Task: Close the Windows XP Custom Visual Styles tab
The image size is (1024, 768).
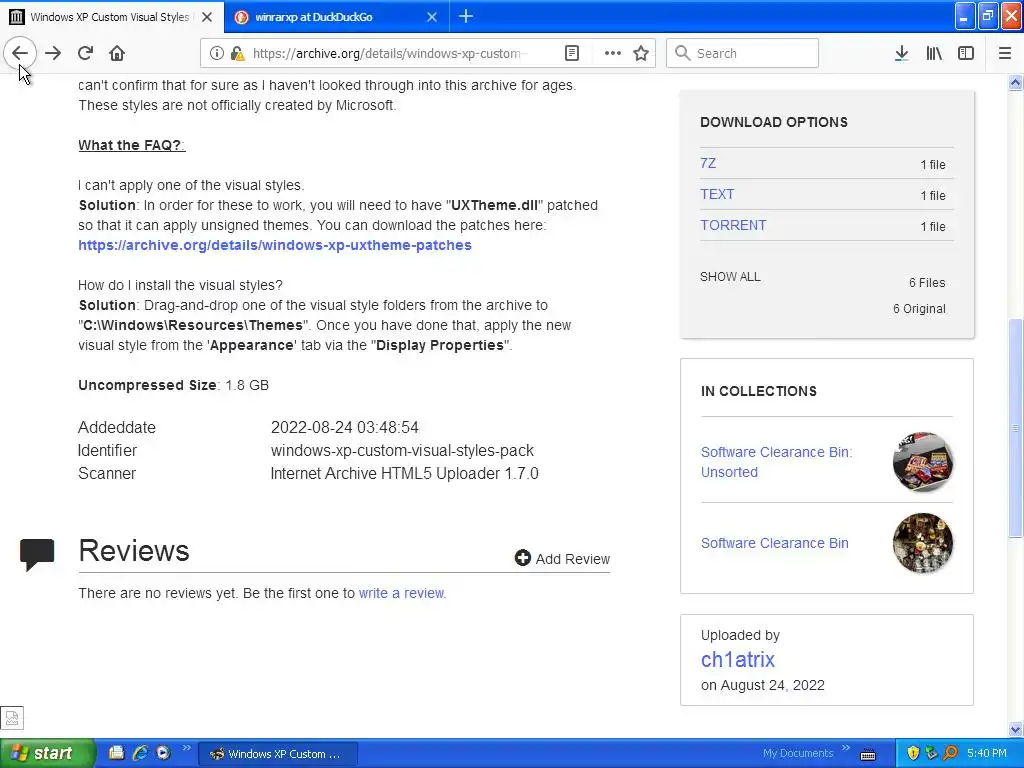Action: (207, 17)
